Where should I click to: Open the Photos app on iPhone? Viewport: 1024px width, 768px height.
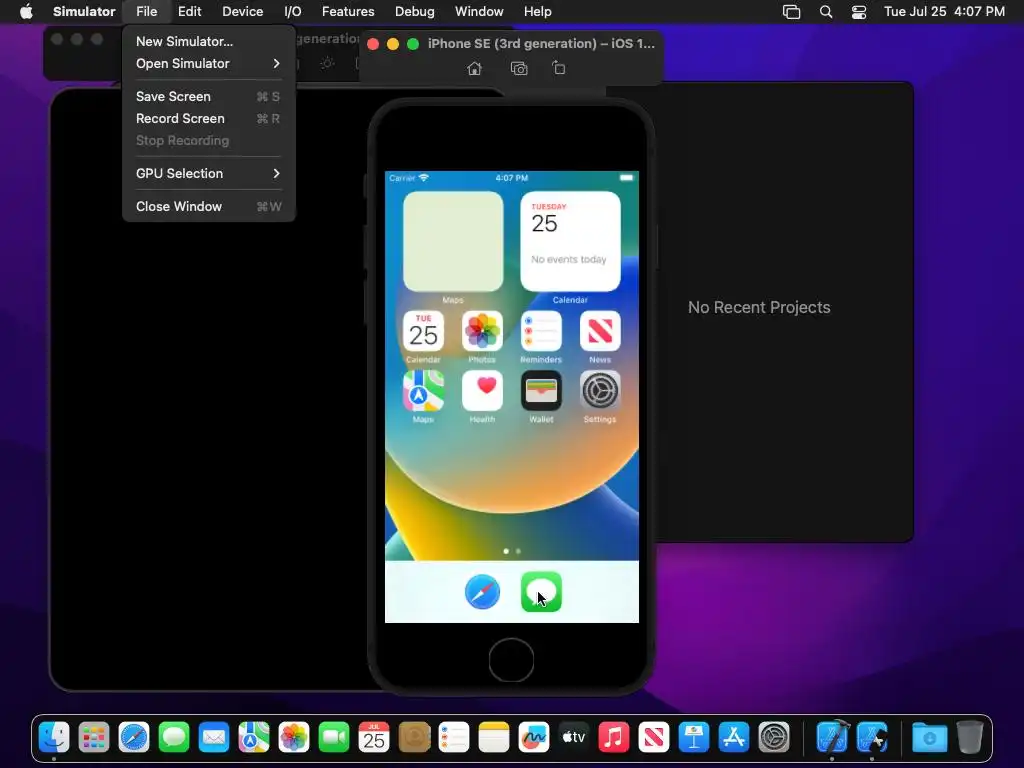(x=482, y=331)
